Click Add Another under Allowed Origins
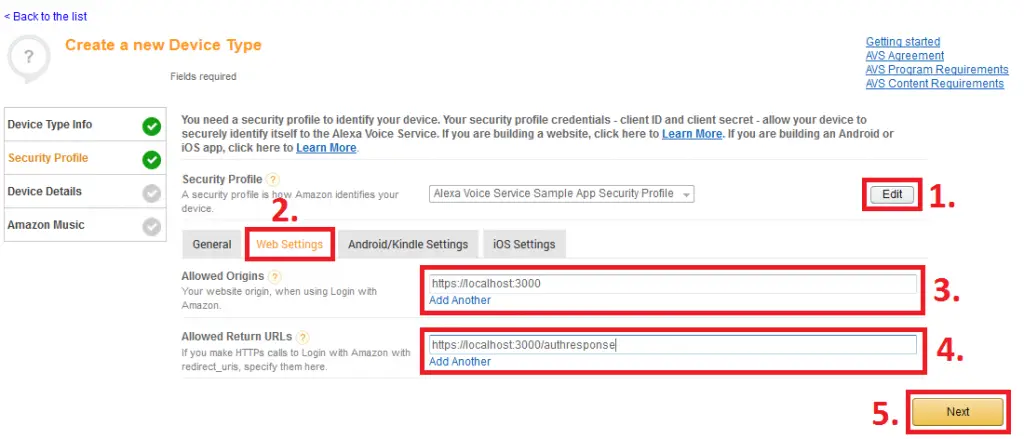The image size is (1024, 439). pyautogui.click(x=460, y=301)
